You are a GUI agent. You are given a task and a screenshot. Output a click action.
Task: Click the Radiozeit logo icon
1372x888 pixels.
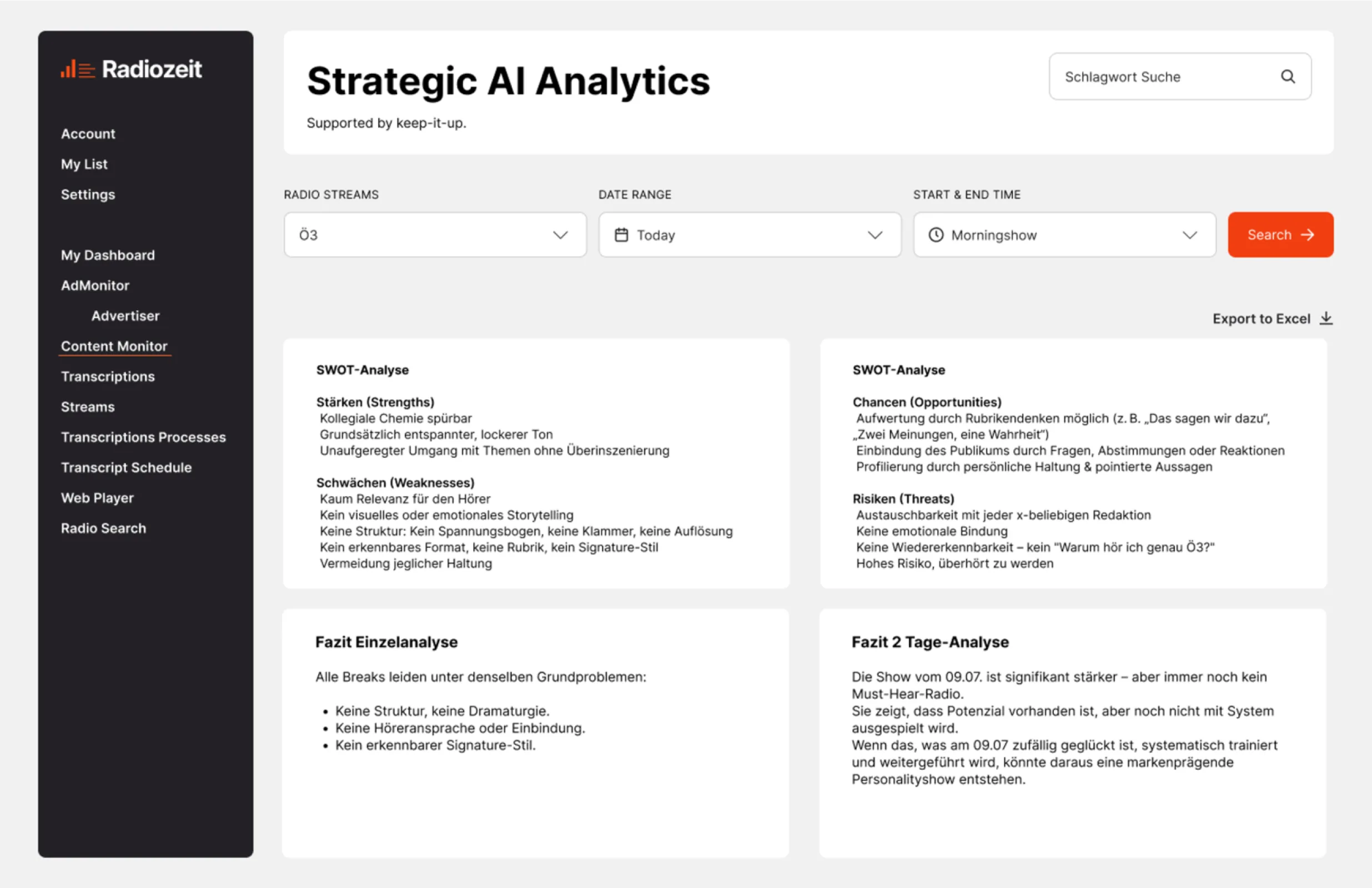pos(78,69)
